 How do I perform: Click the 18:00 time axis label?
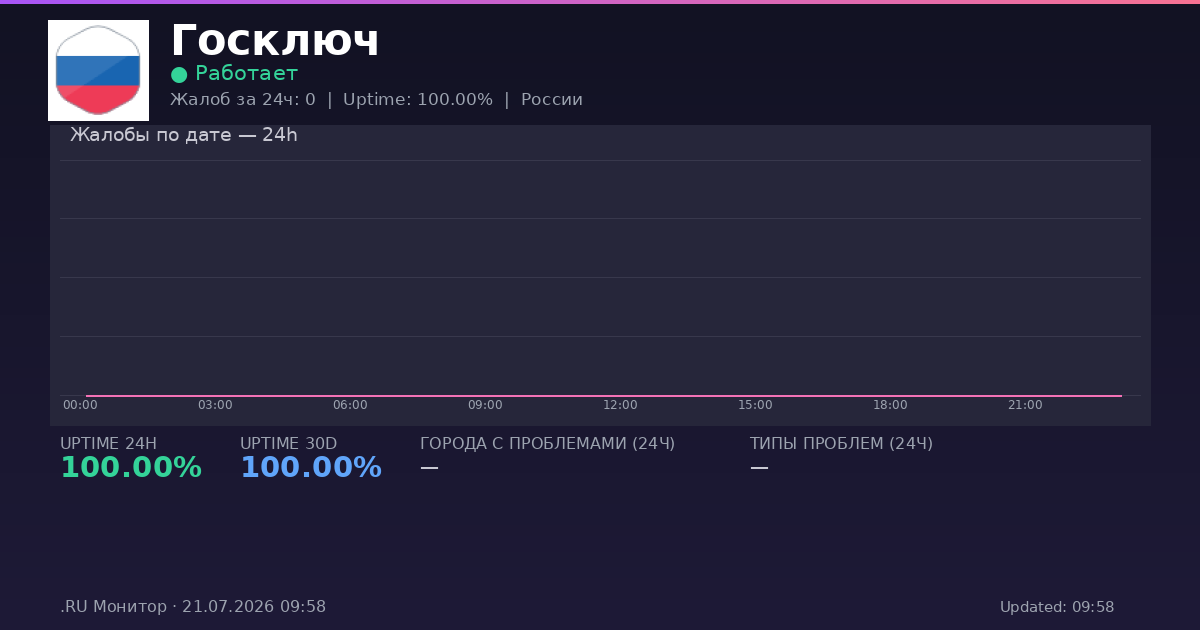pos(890,405)
